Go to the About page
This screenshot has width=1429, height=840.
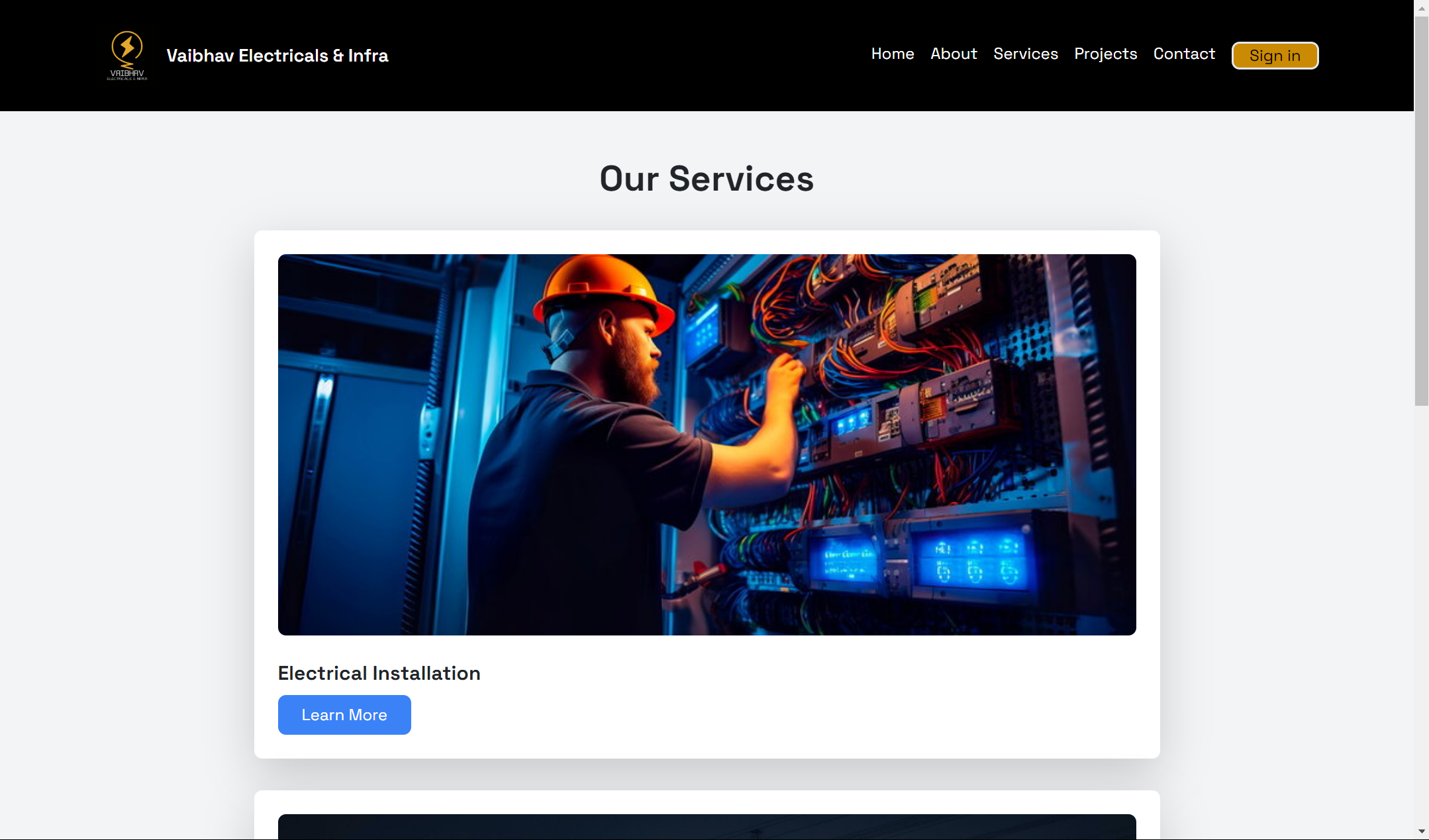(954, 54)
